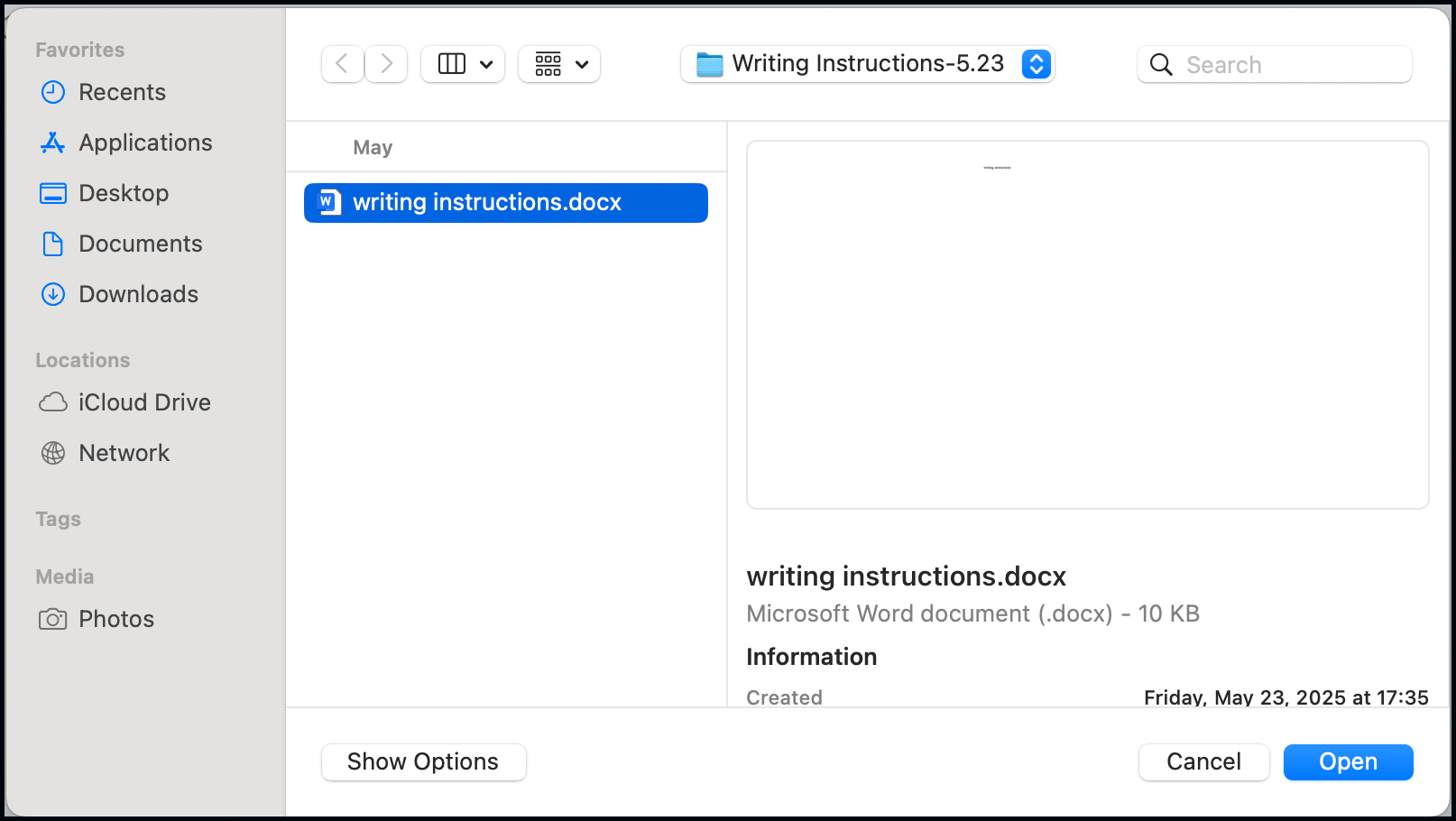
Task: Select writing instructions.docx in the file list
Action: point(506,202)
